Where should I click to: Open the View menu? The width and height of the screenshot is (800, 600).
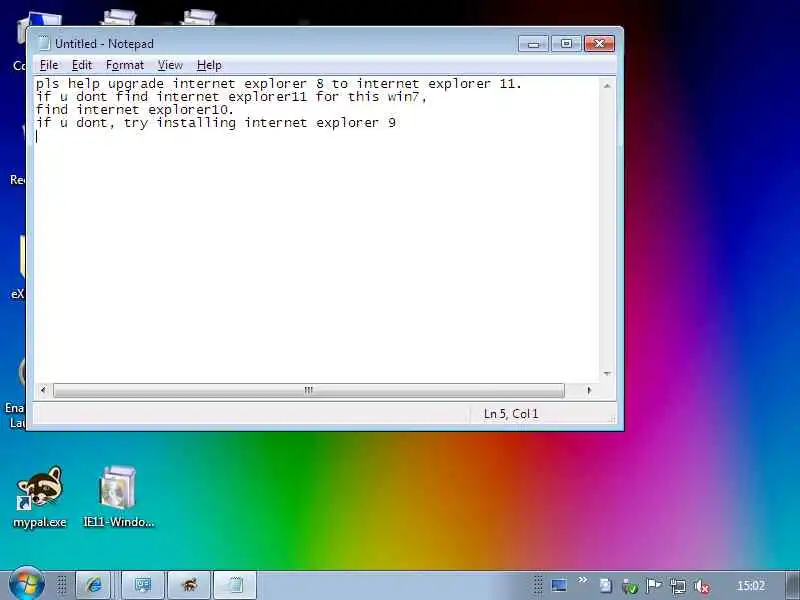click(x=170, y=65)
